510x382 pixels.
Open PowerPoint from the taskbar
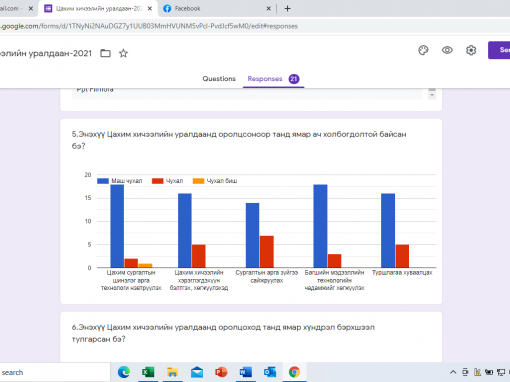[x=221, y=372]
